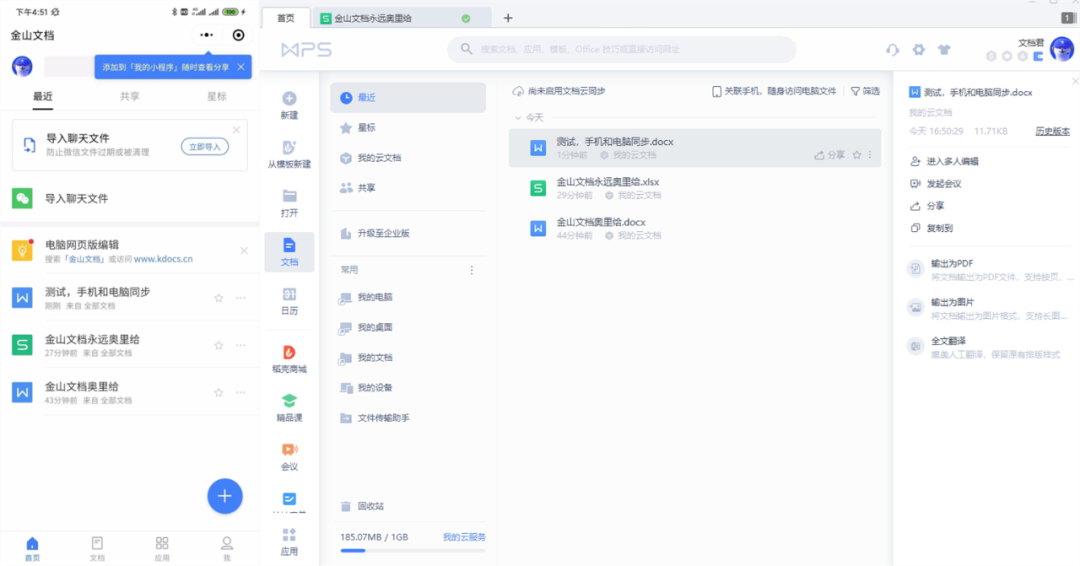Open the 常用 section three-dot menu
This screenshot has width=1080, height=566.
(x=472, y=270)
